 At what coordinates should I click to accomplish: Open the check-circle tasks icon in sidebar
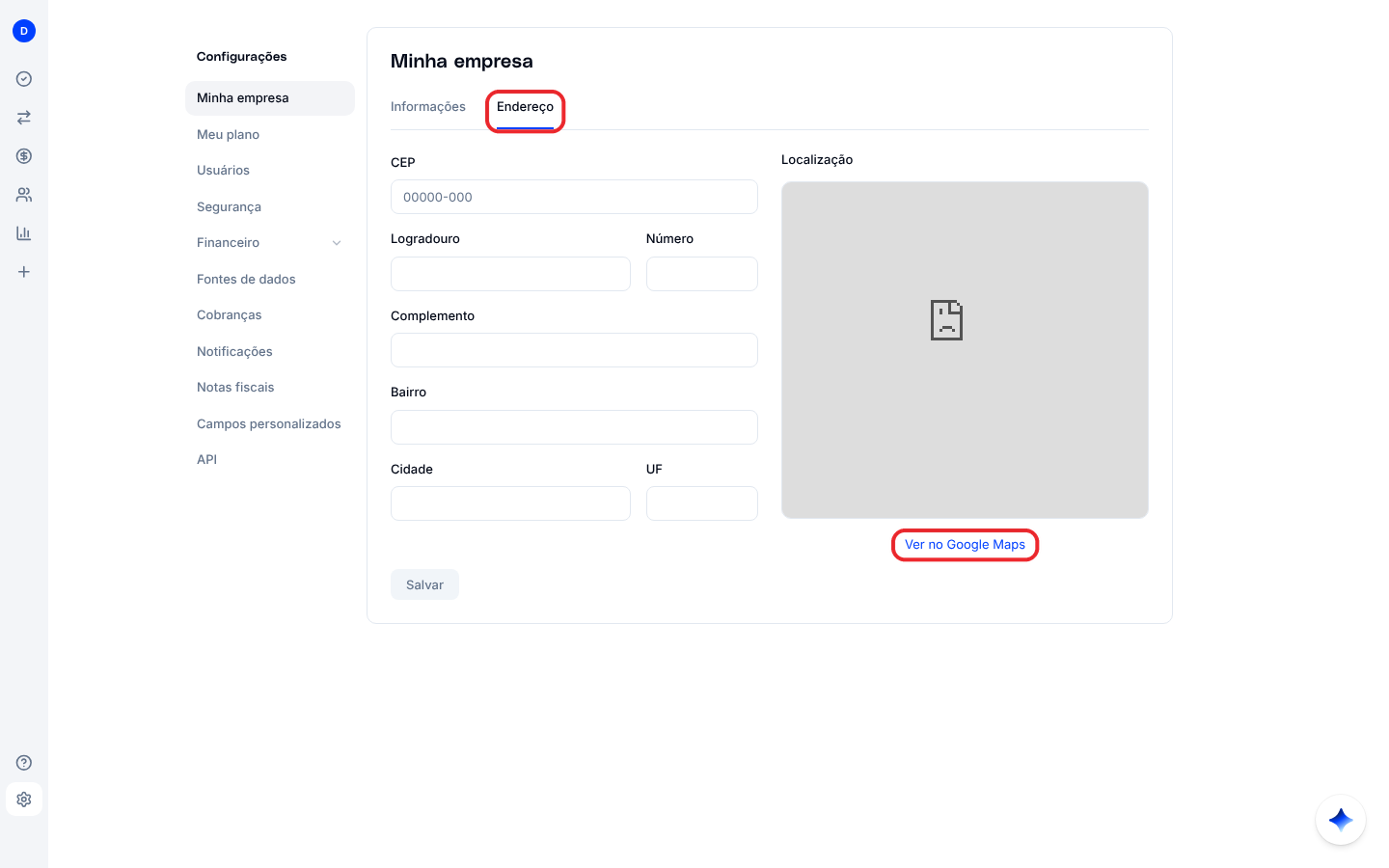24,79
